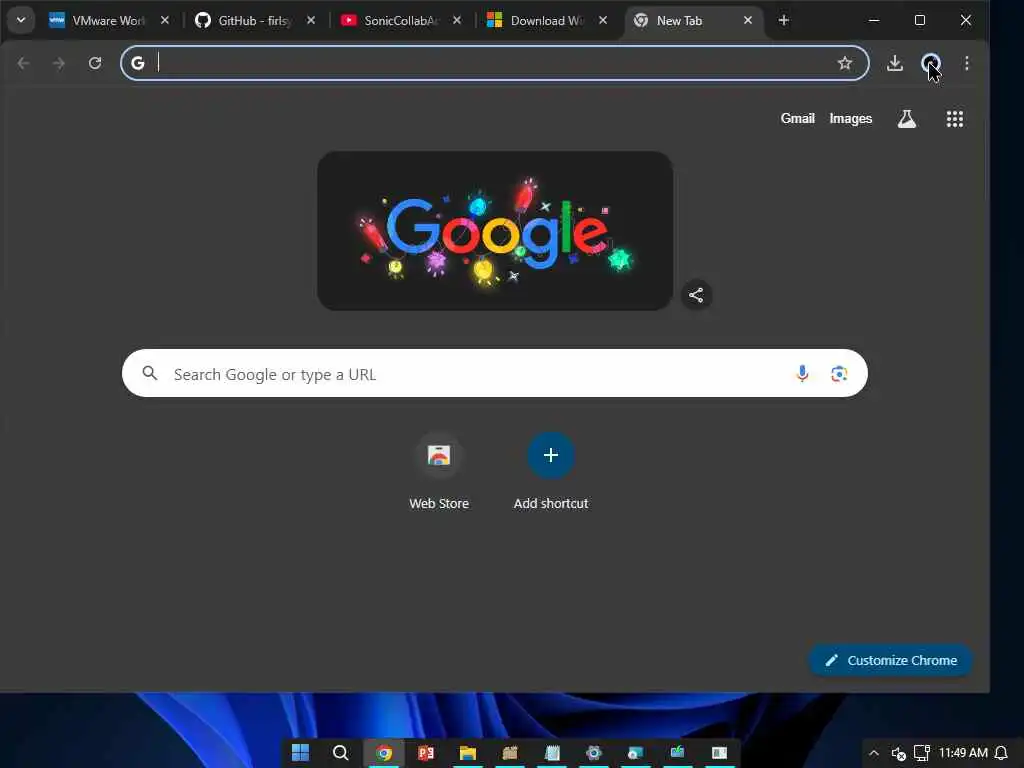
Task: Open Customize Chrome
Action: [891, 660]
